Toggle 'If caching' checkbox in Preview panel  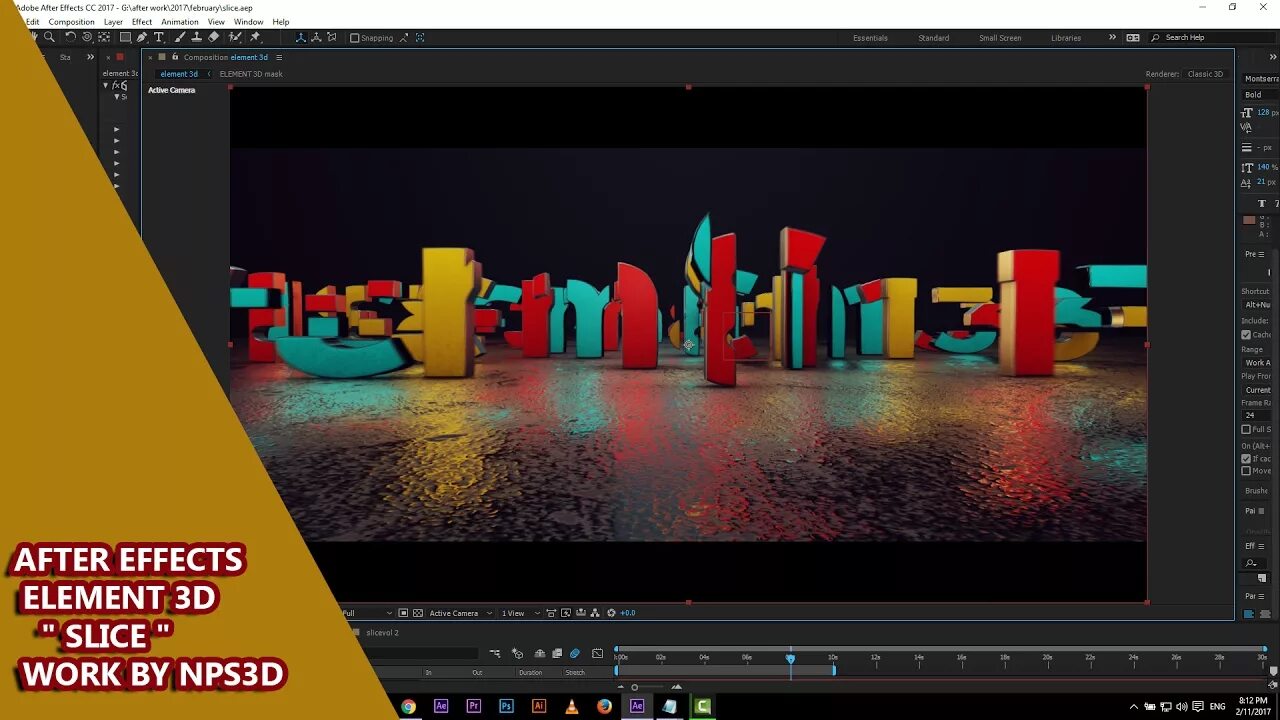1246,459
